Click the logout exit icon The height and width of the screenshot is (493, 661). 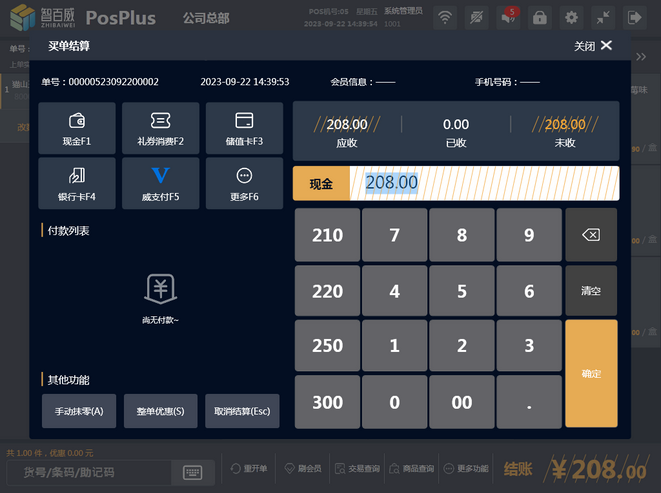pyautogui.click(x=633, y=17)
